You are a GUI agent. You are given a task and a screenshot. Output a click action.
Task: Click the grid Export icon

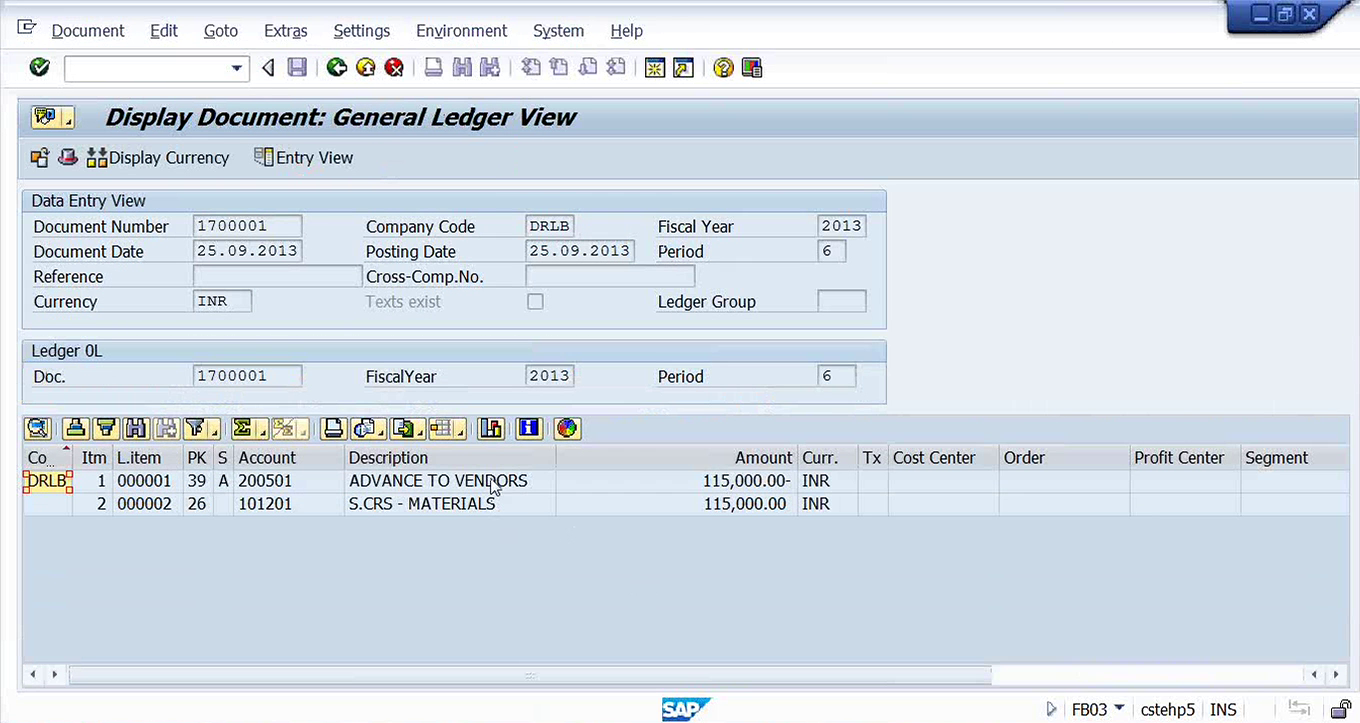pyautogui.click(x=403, y=429)
